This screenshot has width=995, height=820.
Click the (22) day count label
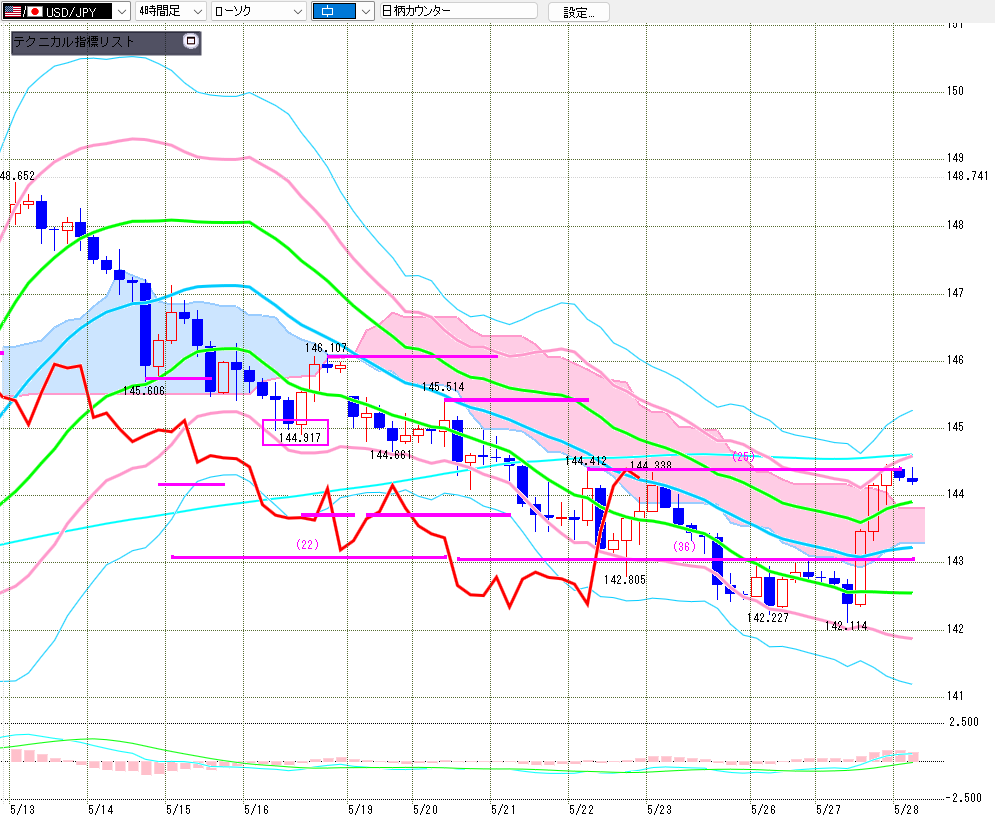307,545
